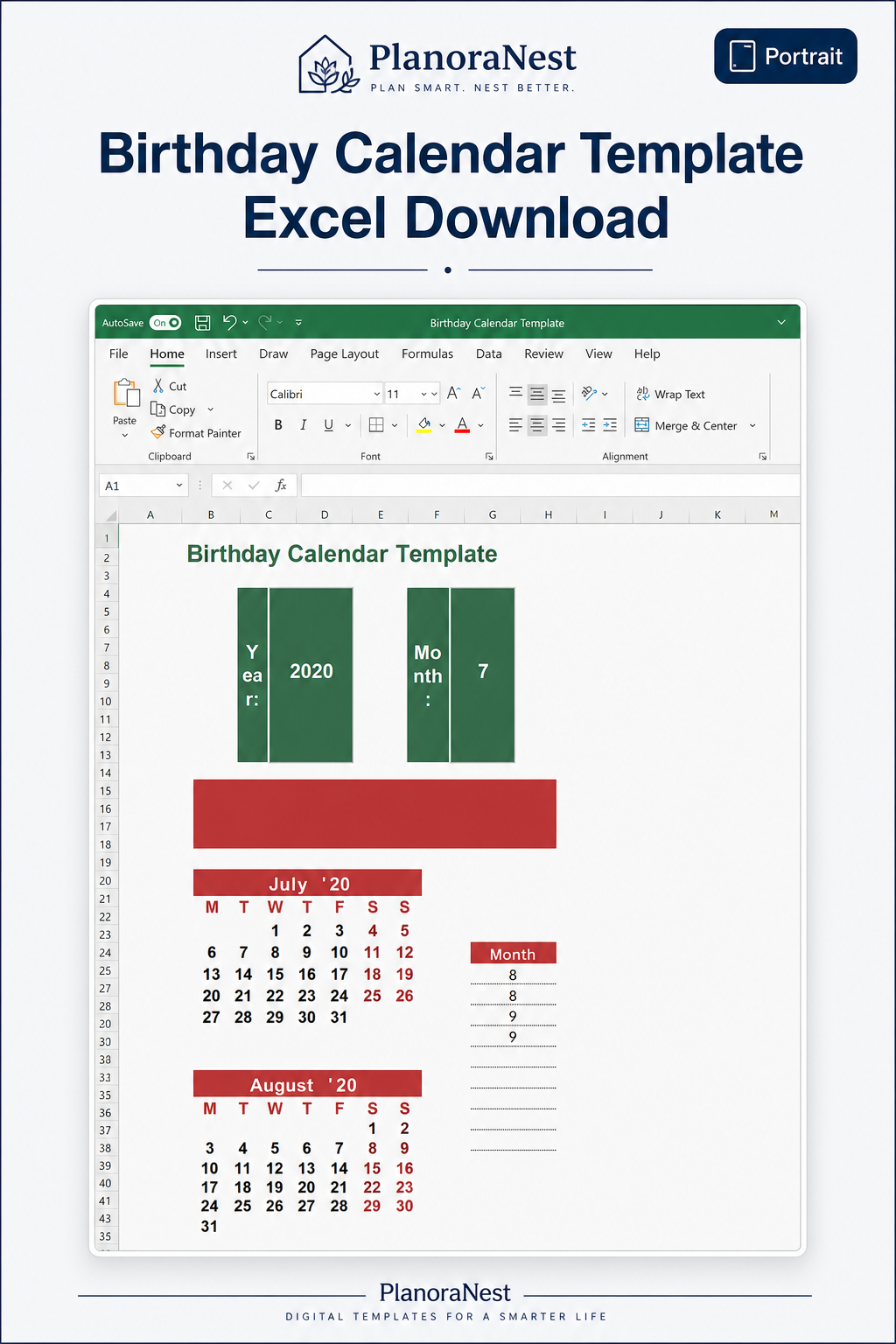The width and height of the screenshot is (896, 1344).
Task: Open the Clipboard dialog launcher
Action: (x=251, y=457)
